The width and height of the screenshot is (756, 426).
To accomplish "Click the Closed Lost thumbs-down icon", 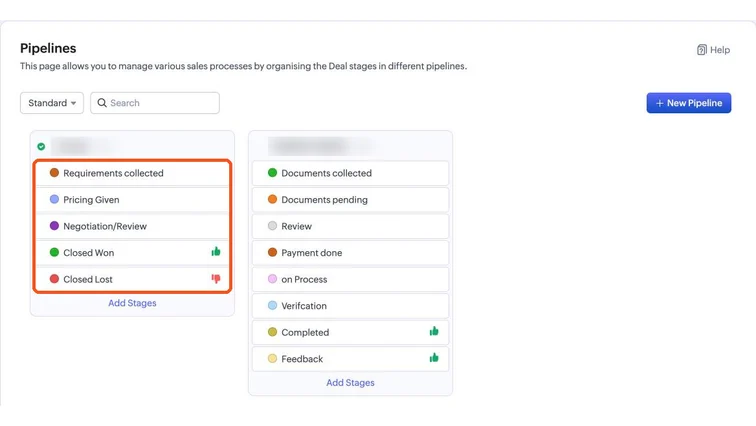I will coord(216,279).
